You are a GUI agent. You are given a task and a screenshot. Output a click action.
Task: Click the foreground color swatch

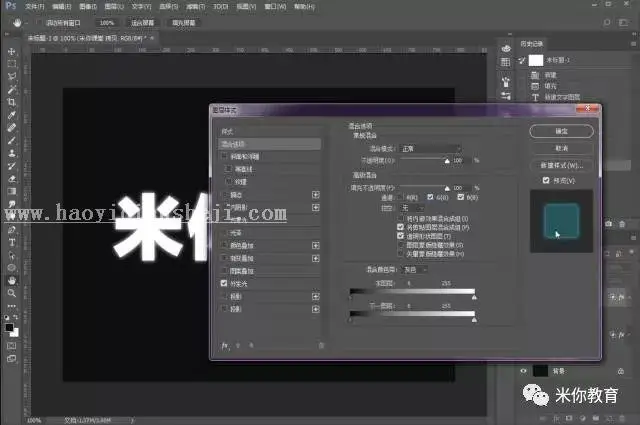[9, 327]
